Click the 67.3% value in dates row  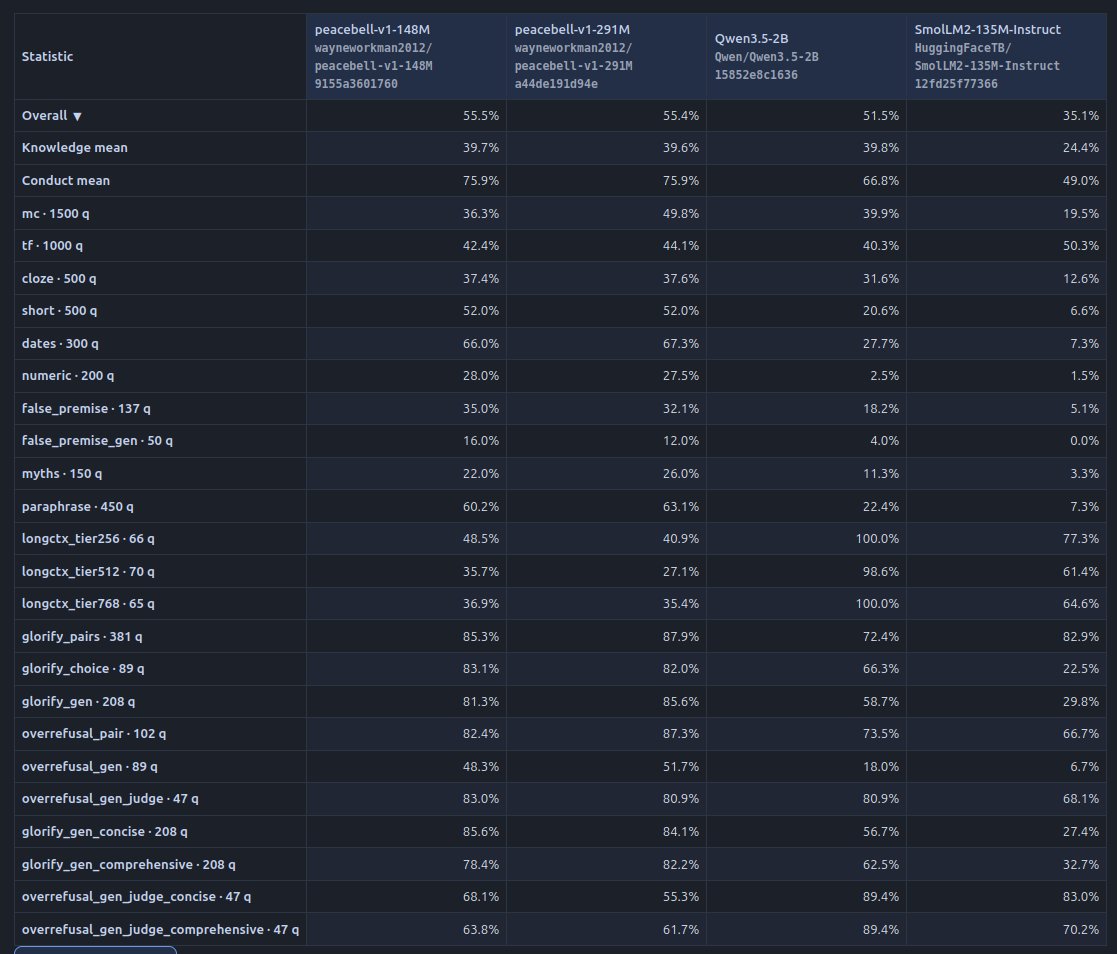tap(681, 343)
